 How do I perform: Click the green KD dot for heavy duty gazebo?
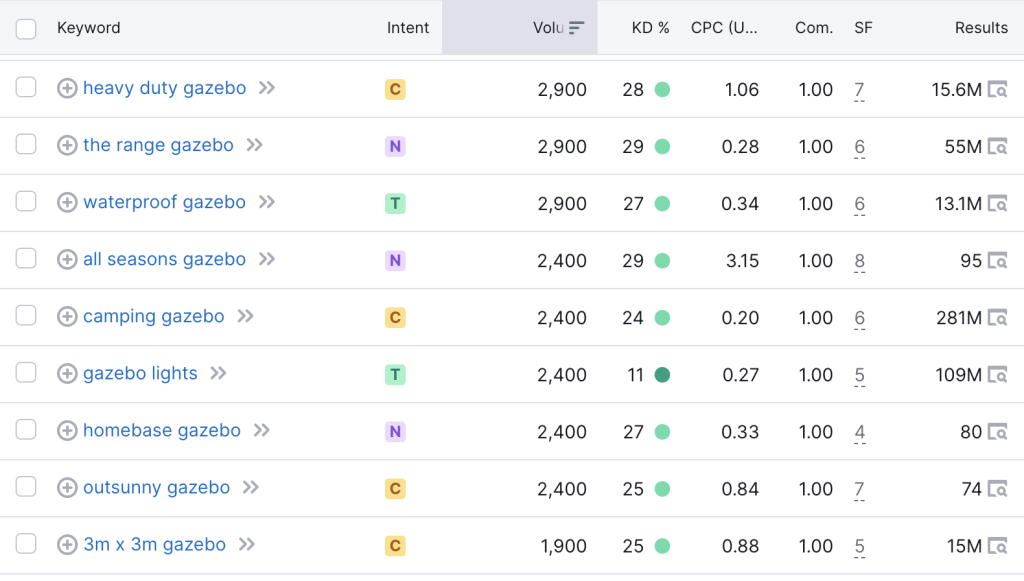(662, 89)
